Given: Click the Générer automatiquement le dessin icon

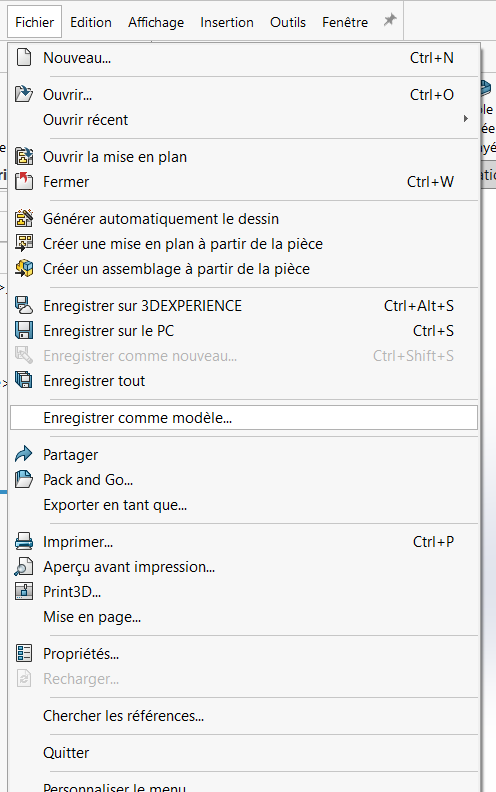Looking at the screenshot, I should [24, 218].
